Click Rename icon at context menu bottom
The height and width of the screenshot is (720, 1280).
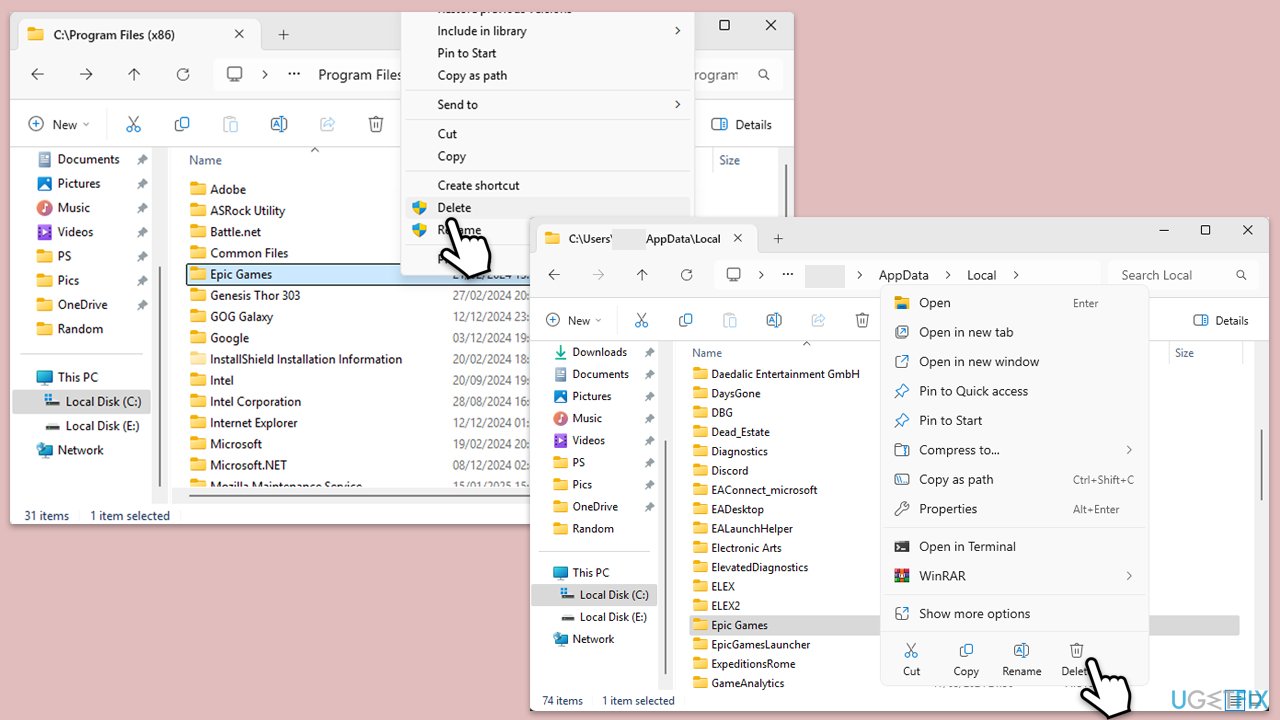(1021, 659)
